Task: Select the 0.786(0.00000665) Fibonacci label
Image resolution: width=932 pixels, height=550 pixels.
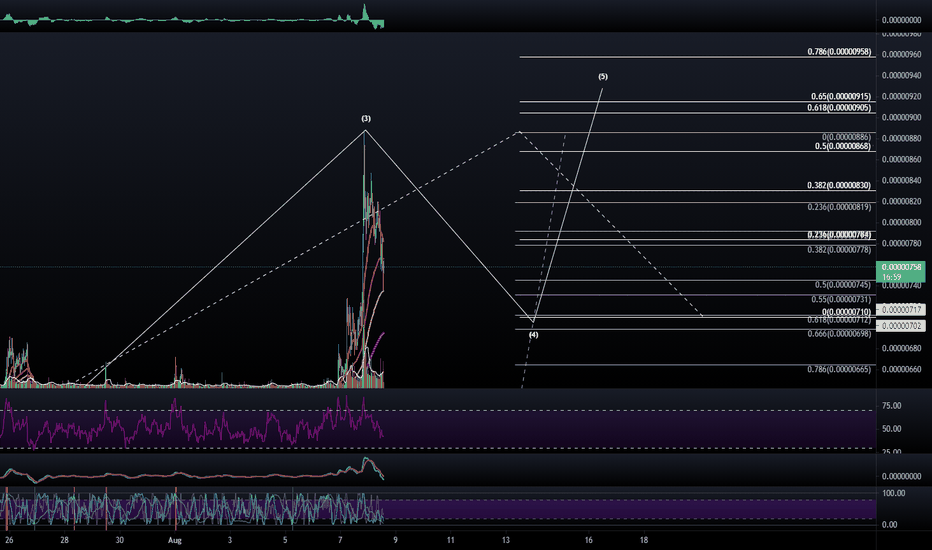Action: (x=839, y=369)
